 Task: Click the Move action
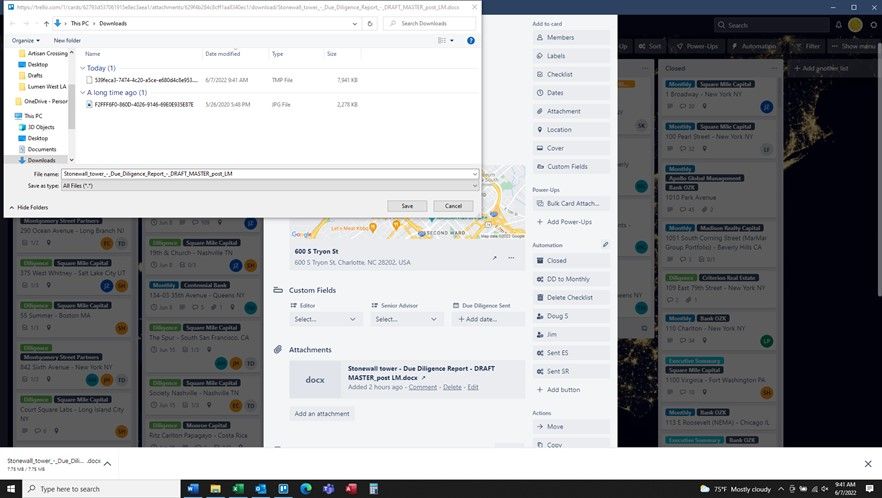coord(571,427)
